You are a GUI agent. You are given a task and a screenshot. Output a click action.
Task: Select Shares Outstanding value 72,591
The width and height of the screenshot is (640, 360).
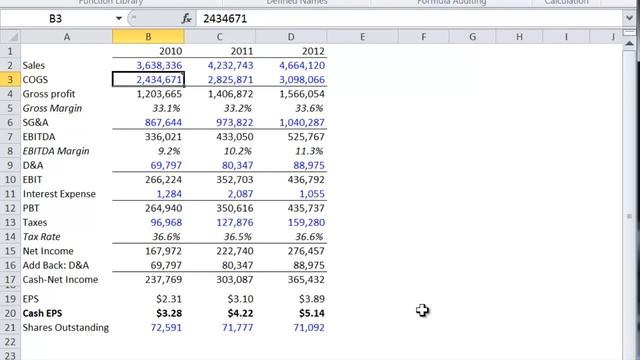point(148,327)
